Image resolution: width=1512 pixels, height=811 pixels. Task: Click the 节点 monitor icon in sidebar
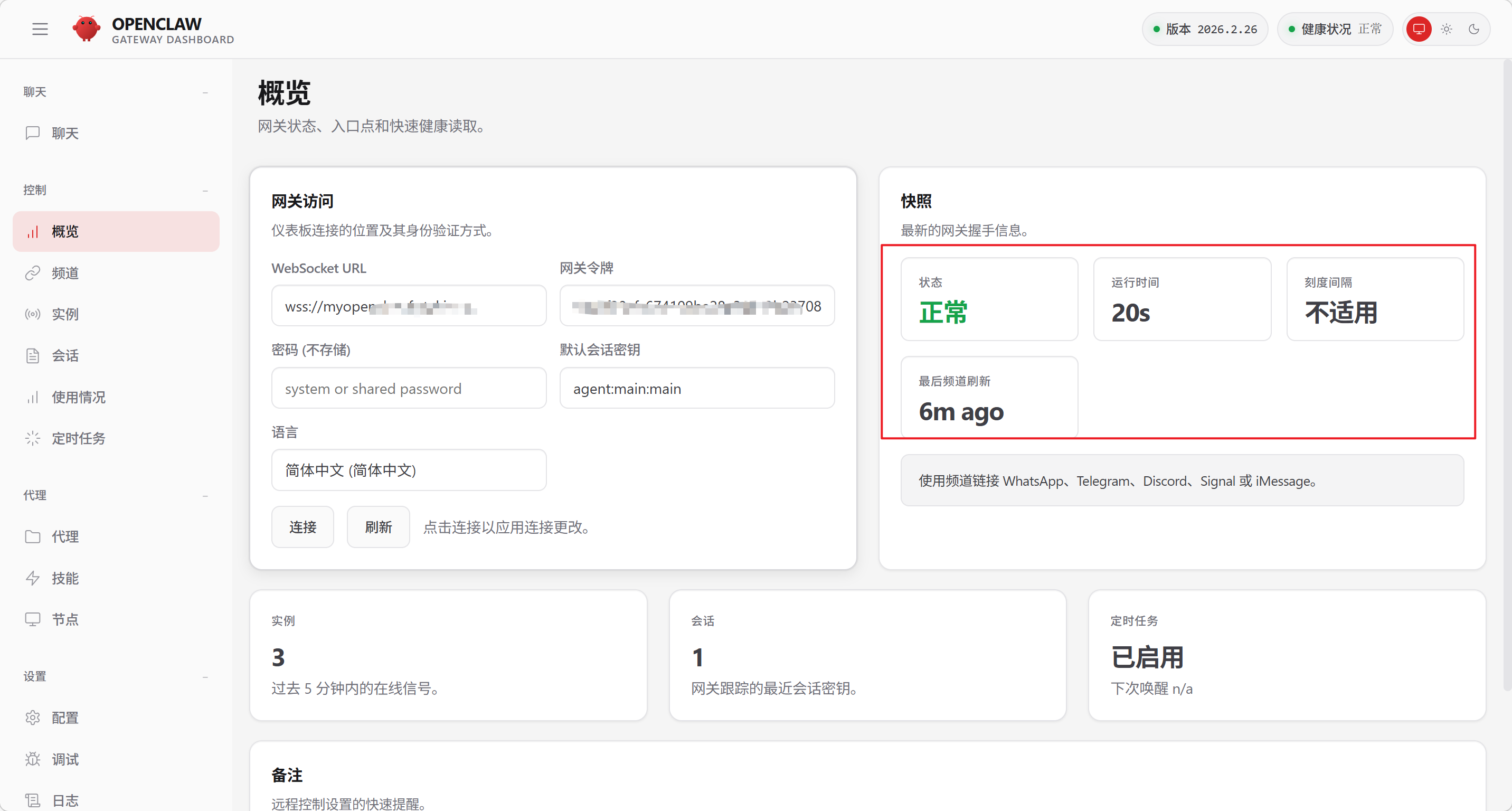[33, 618]
